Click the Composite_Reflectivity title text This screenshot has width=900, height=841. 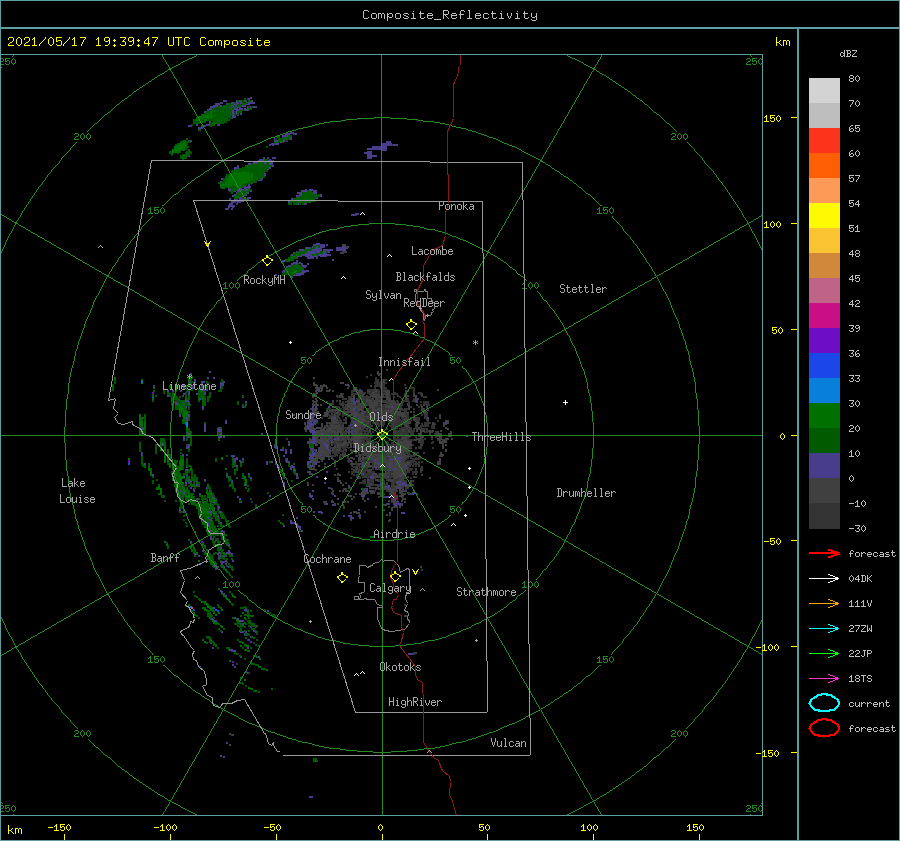point(449,15)
